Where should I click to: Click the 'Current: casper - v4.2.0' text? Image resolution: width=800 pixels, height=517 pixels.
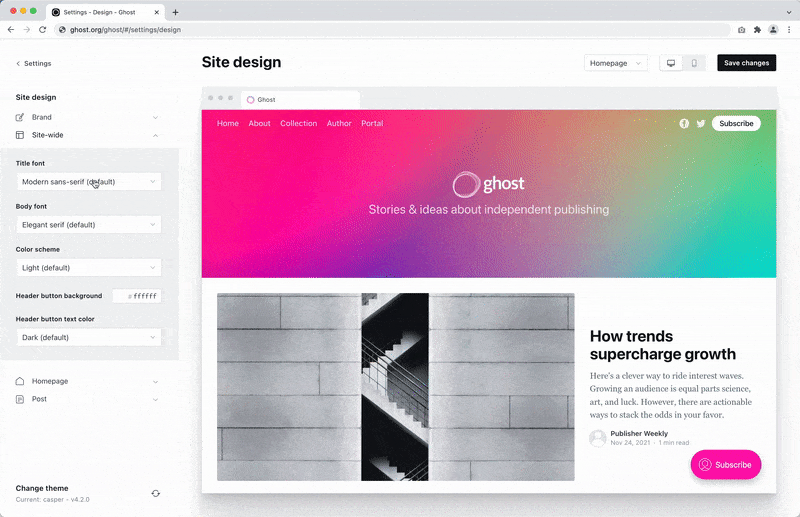tap(53, 500)
